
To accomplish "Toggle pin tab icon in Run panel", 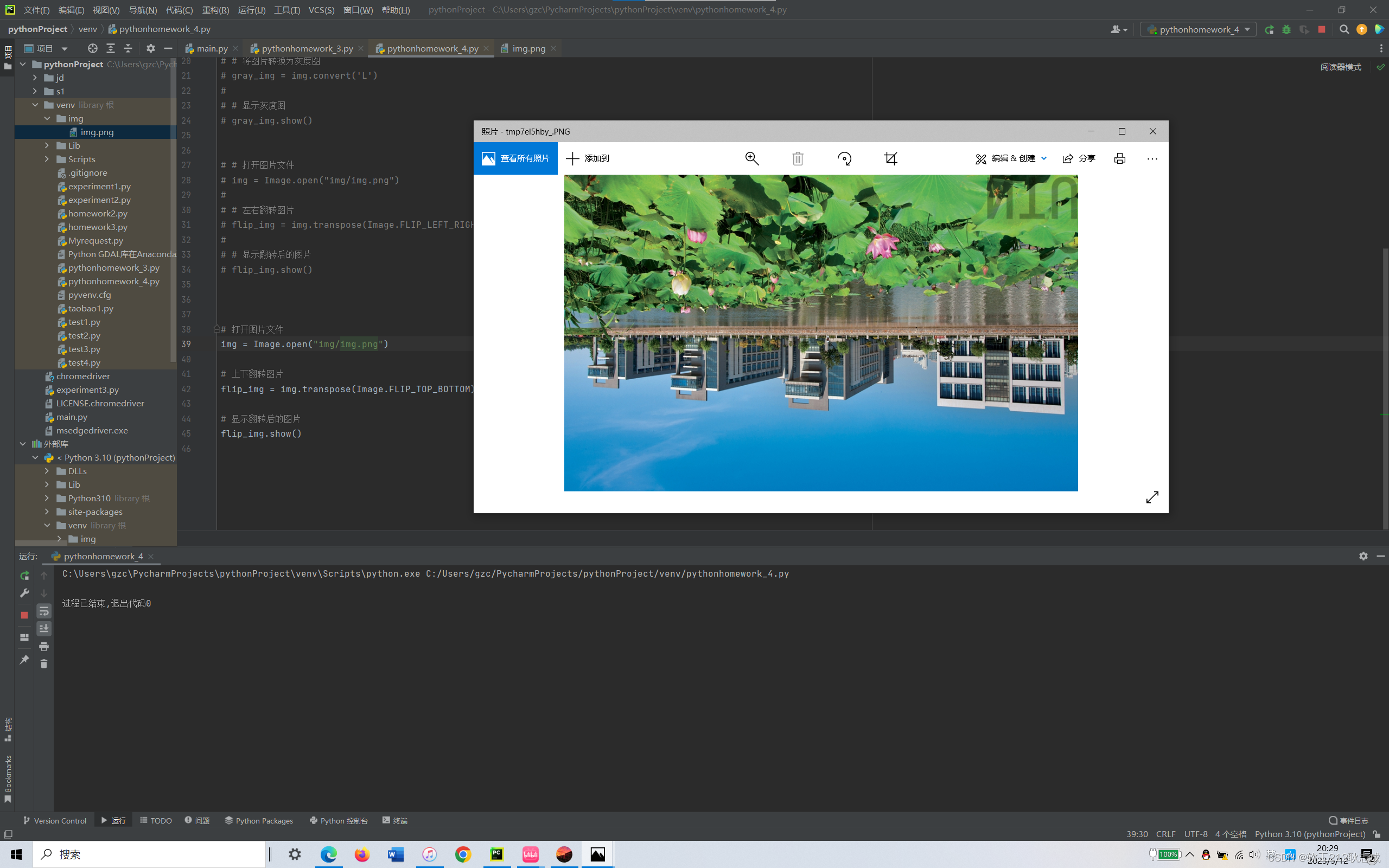I will pyautogui.click(x=24, y=660).
